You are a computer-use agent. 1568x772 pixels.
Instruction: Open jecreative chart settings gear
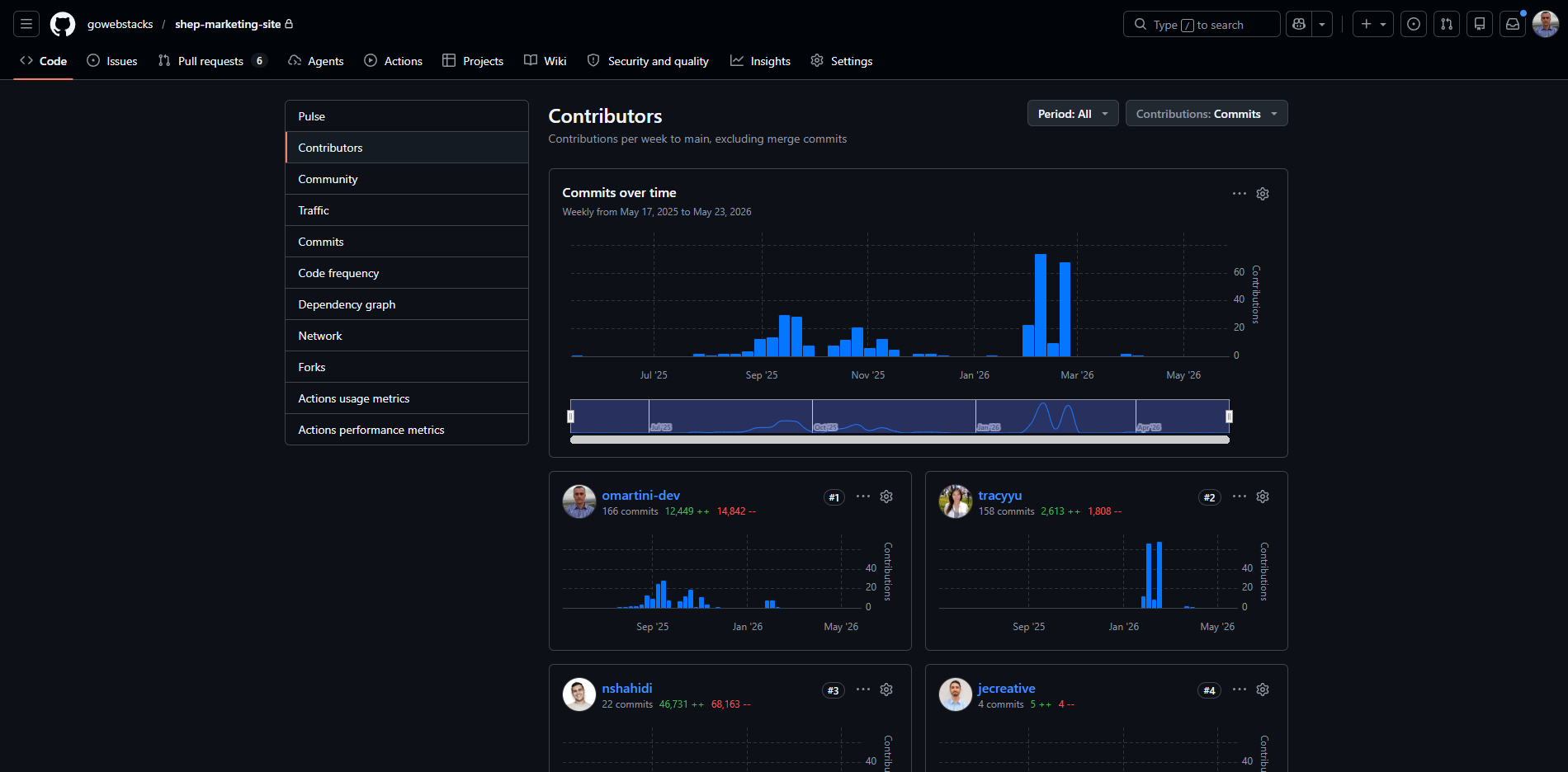tap(1263, 690)
